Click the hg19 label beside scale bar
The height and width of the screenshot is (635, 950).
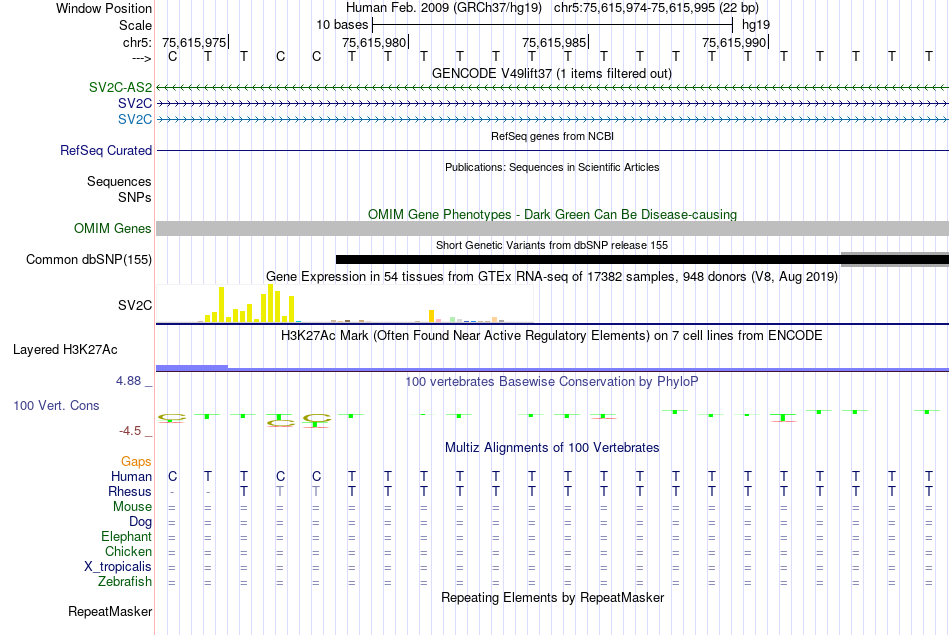pyautogui.click(x=756, y=25)
